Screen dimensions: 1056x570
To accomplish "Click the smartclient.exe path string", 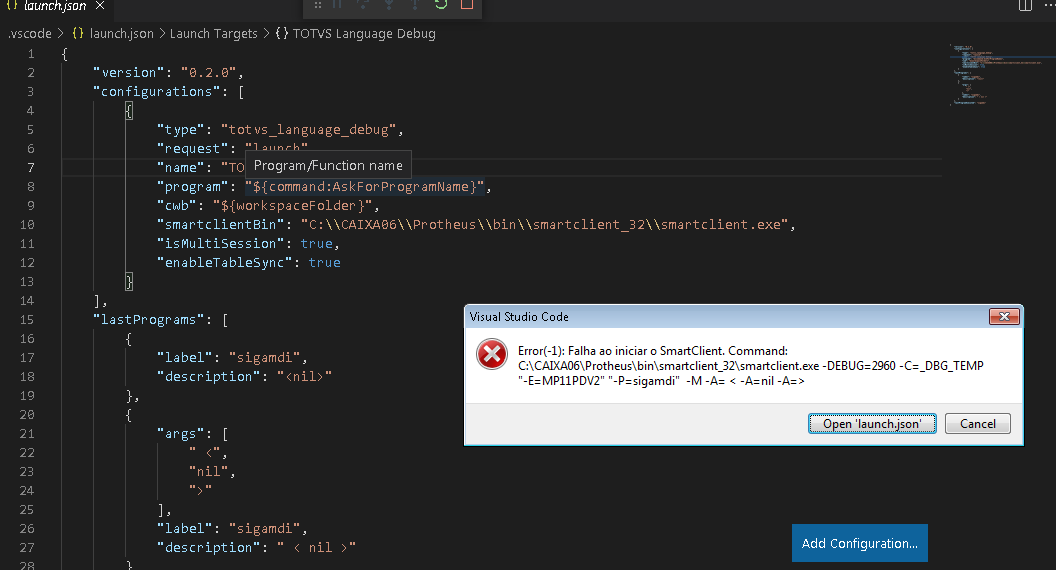I will (x=544, y=224).
